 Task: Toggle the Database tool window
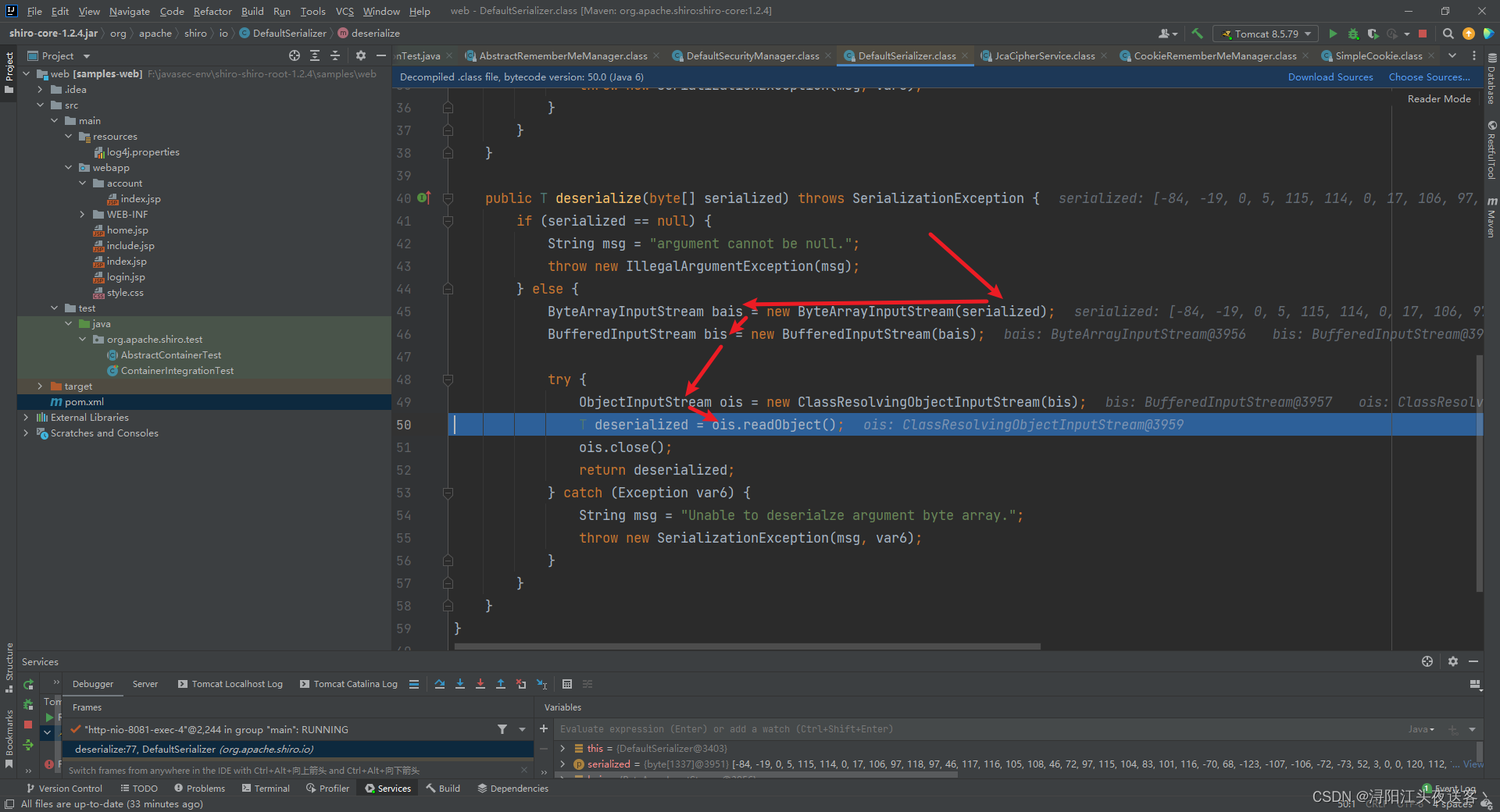click(1491, 78)
